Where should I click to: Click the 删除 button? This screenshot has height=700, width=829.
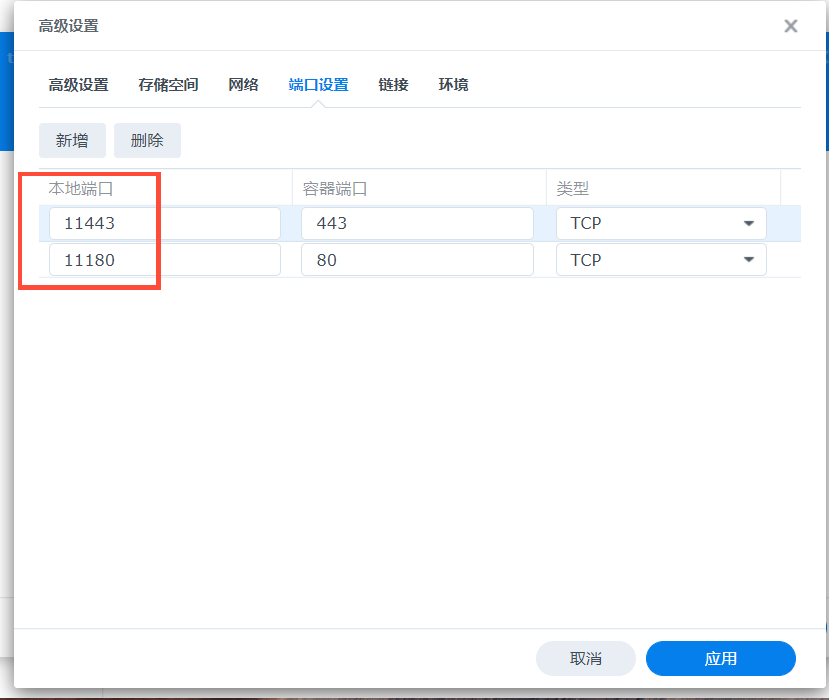148,141
